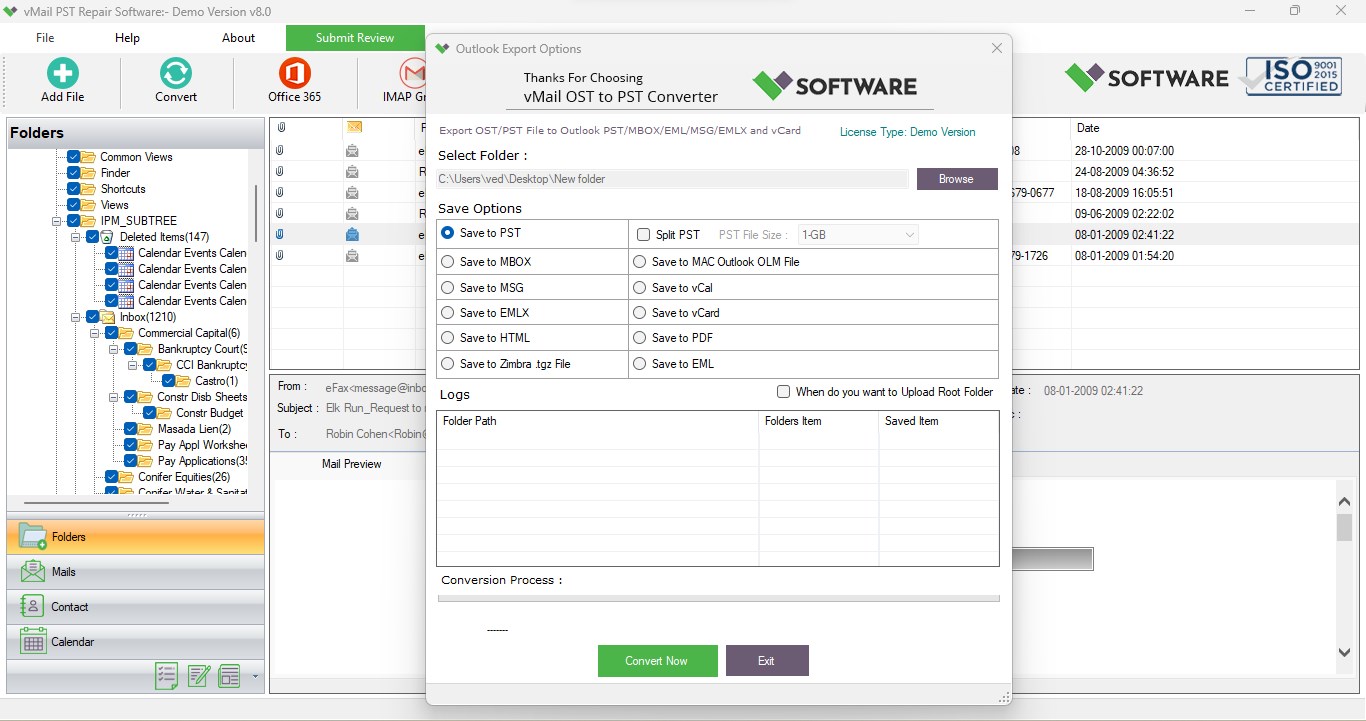
Task: Switch to Folders view in navigation pane
Action: [x=136, y=537]
